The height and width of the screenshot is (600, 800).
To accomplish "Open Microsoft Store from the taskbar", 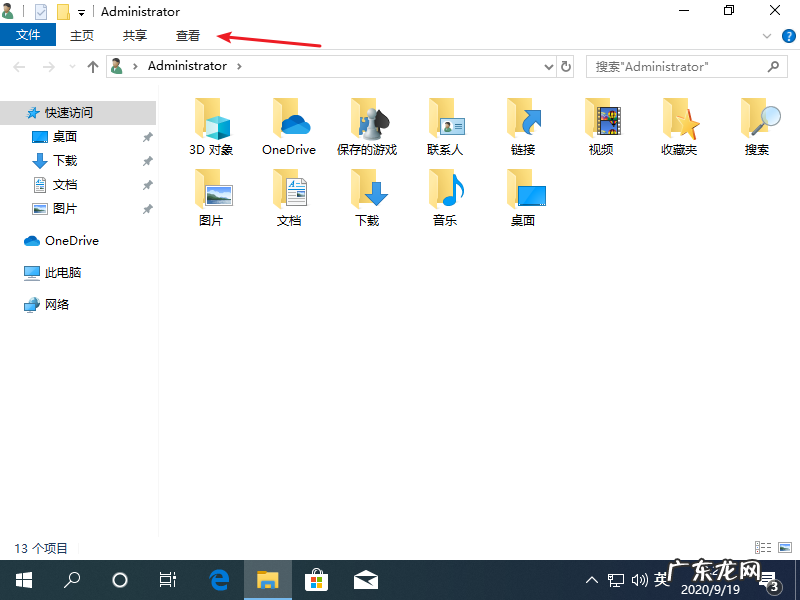I will point(316,580).
